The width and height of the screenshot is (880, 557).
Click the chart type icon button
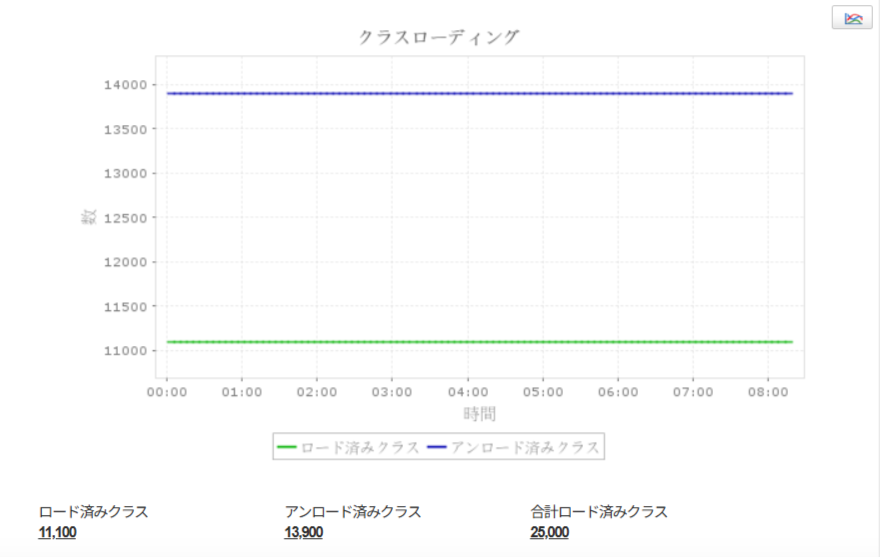[x=852, y=18]
